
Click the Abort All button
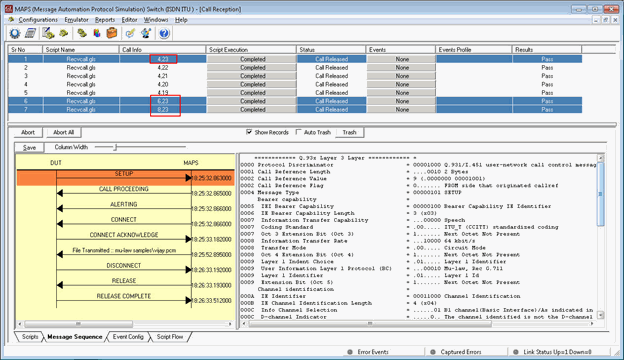pyautogui.click(x=64, y=132)
